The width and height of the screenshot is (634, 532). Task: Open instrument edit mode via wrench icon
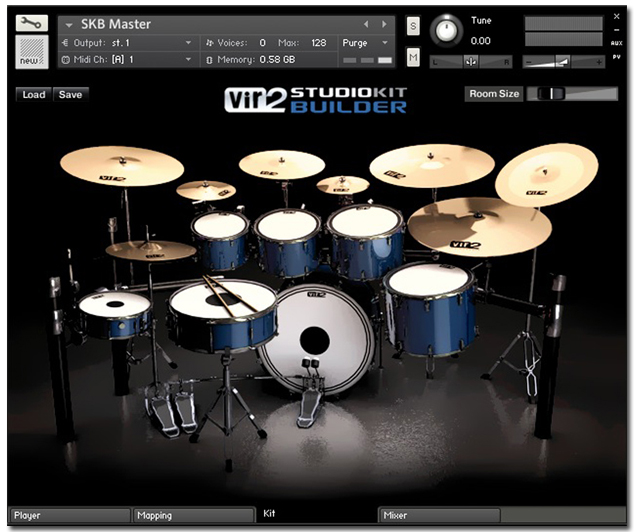coord(32,23)
